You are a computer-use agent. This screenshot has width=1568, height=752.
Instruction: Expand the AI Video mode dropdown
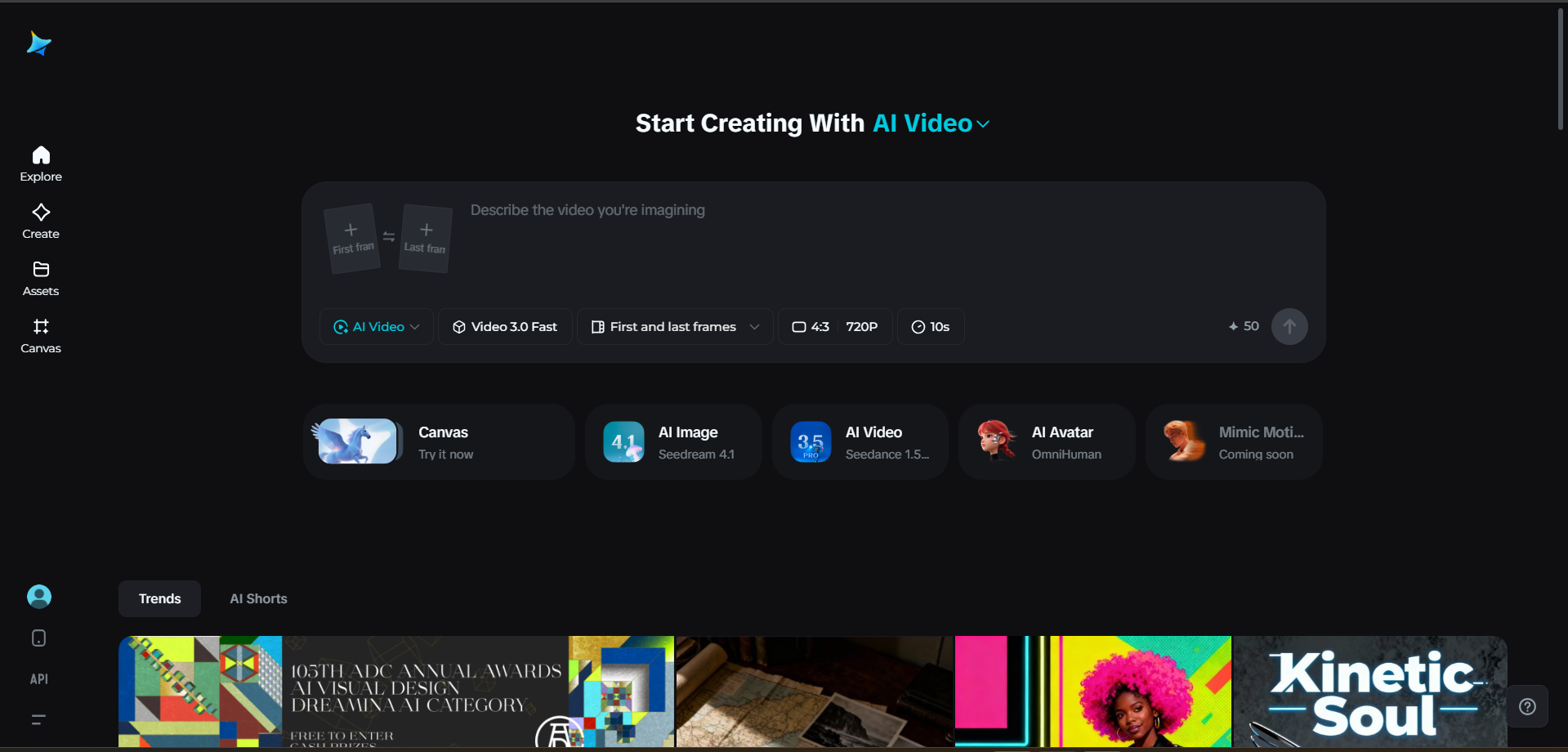377,327
